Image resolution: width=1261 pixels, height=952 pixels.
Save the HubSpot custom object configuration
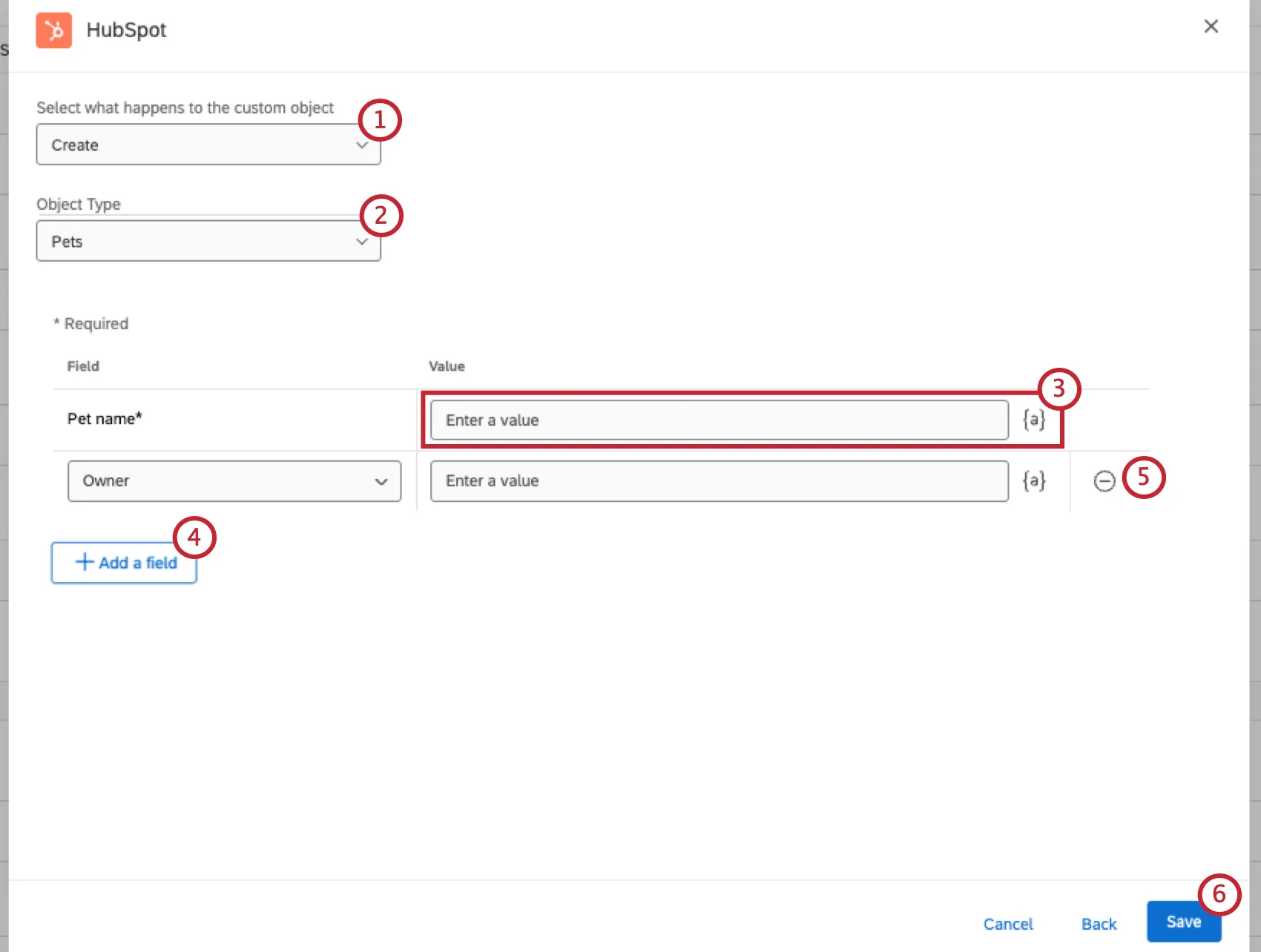click(x=1182, y=922)
